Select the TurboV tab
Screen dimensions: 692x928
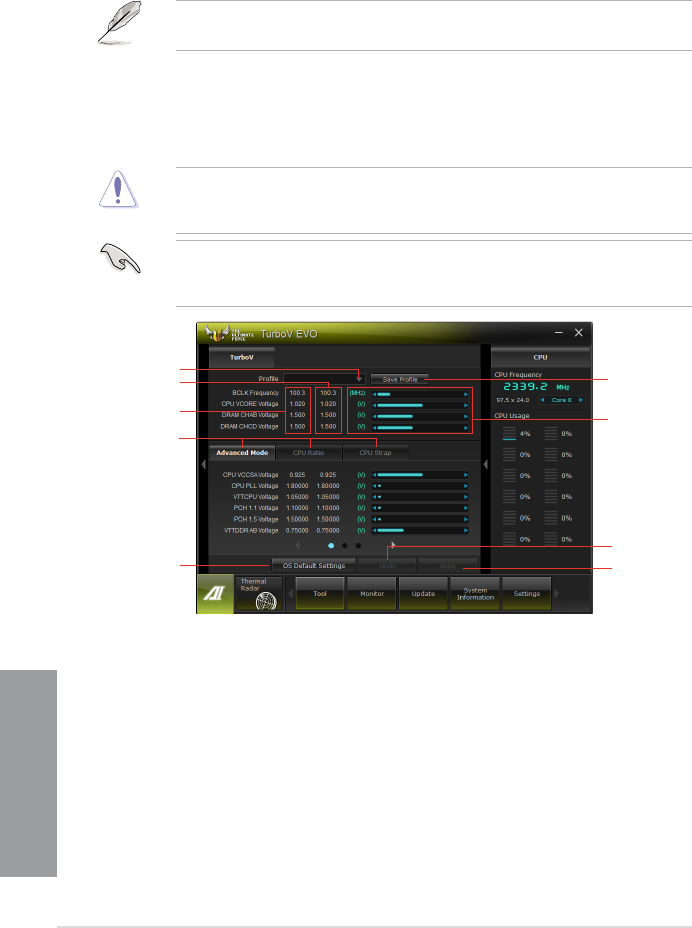click(x=242, y=357)
